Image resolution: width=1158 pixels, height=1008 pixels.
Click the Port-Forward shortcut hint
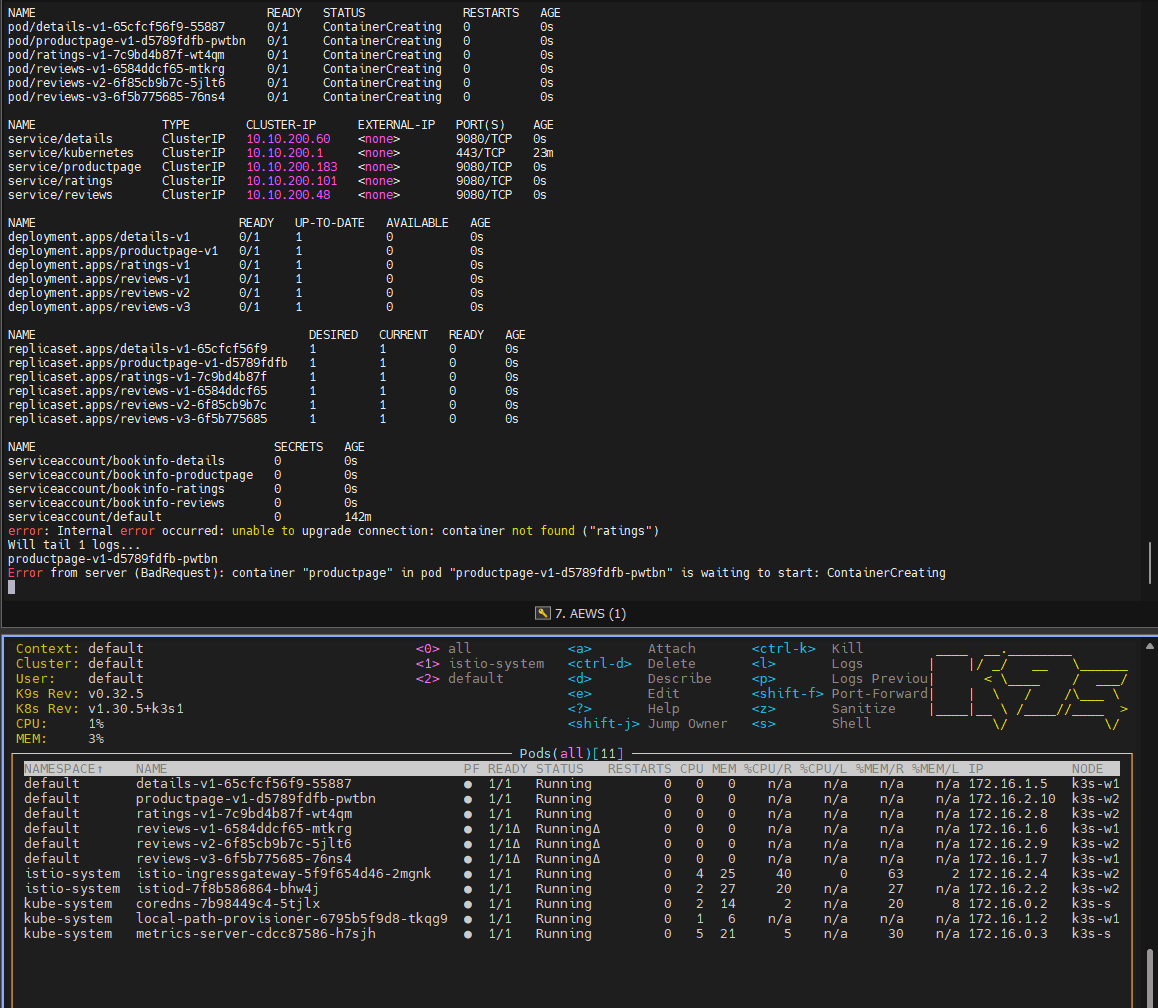pyautogui.click(x=880, y=694)
